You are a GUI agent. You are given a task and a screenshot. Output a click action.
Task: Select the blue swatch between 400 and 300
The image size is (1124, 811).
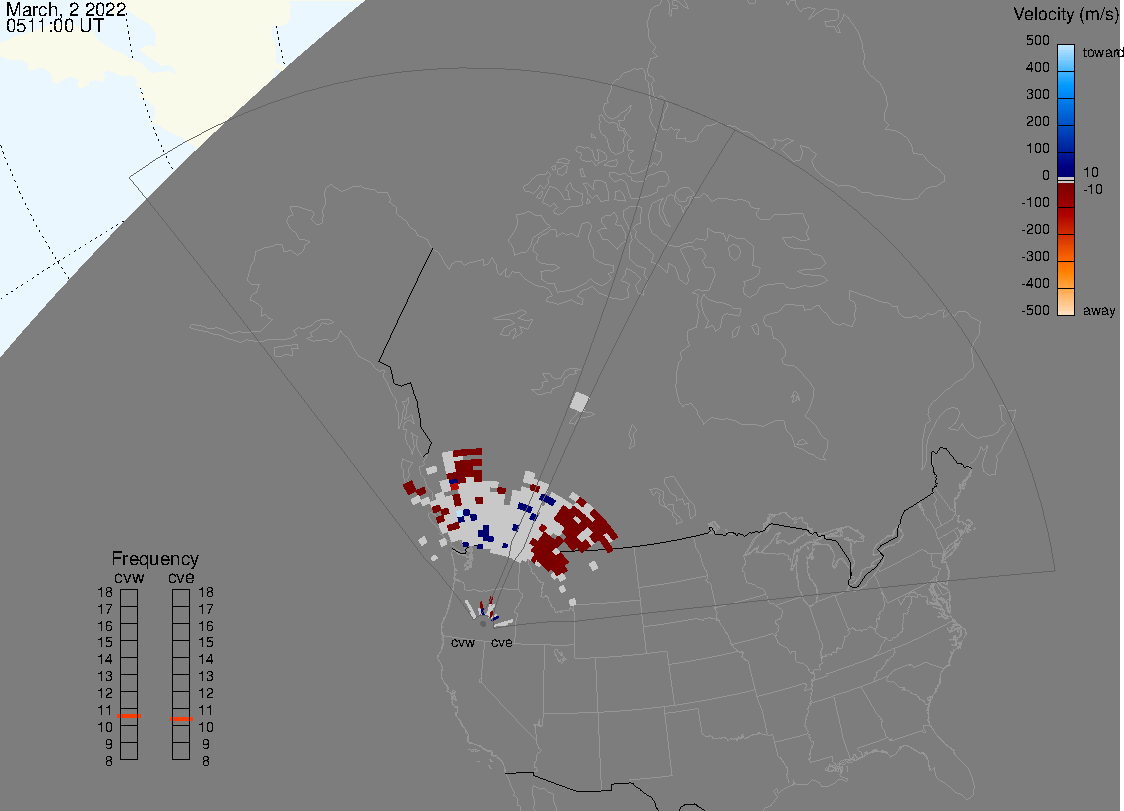coord(1066,85)
